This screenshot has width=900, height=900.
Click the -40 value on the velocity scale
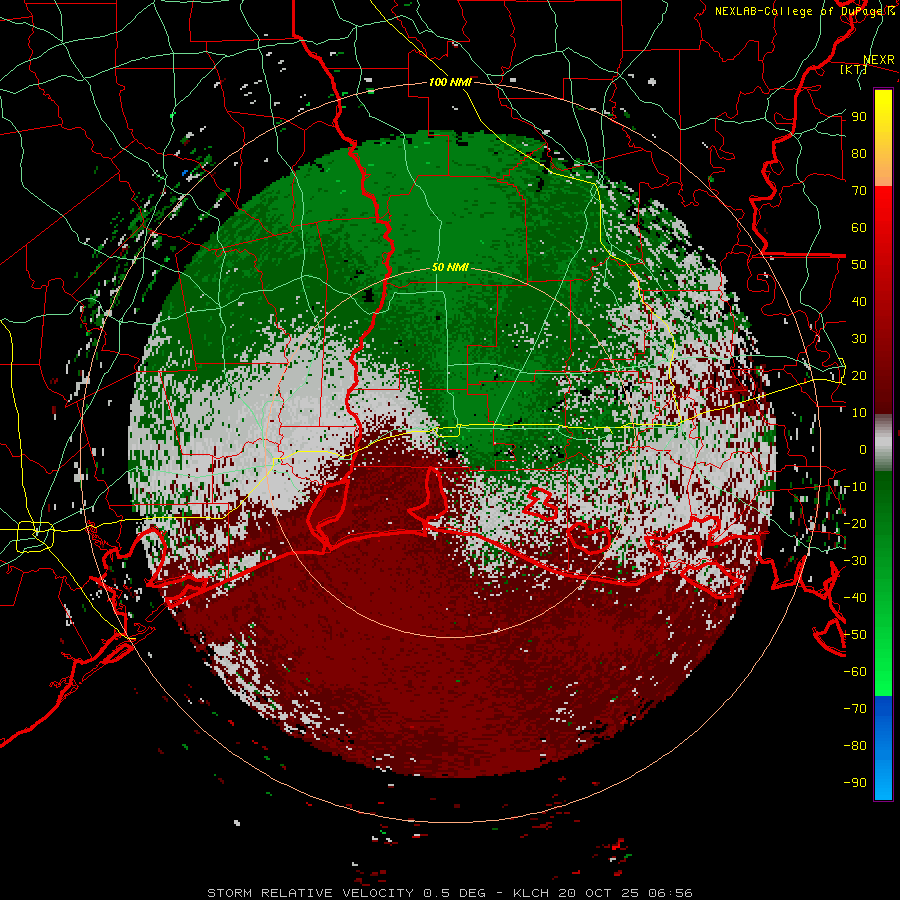[x=855, y=598]
